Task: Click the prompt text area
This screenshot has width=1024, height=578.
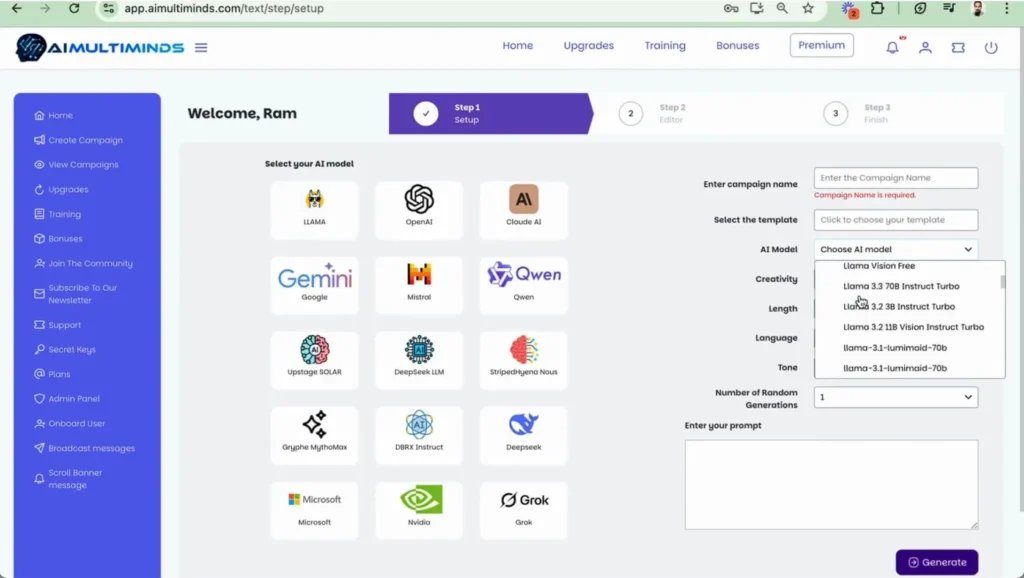Action: tap(831, 485)
